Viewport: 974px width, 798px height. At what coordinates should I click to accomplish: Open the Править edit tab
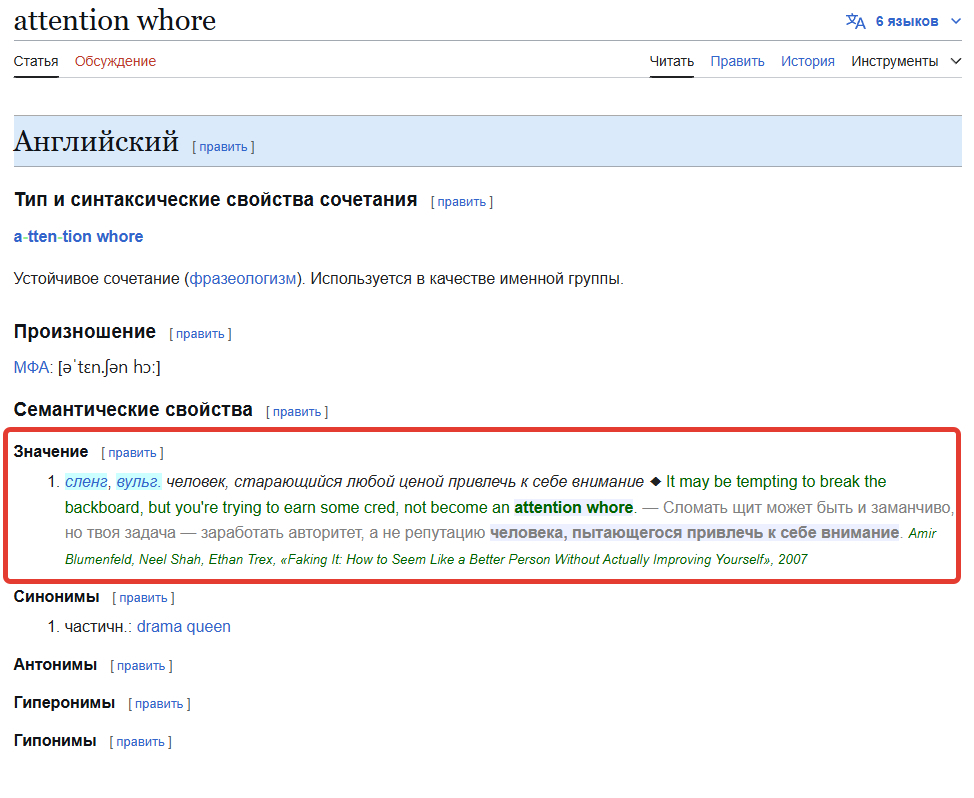[737, 61]
